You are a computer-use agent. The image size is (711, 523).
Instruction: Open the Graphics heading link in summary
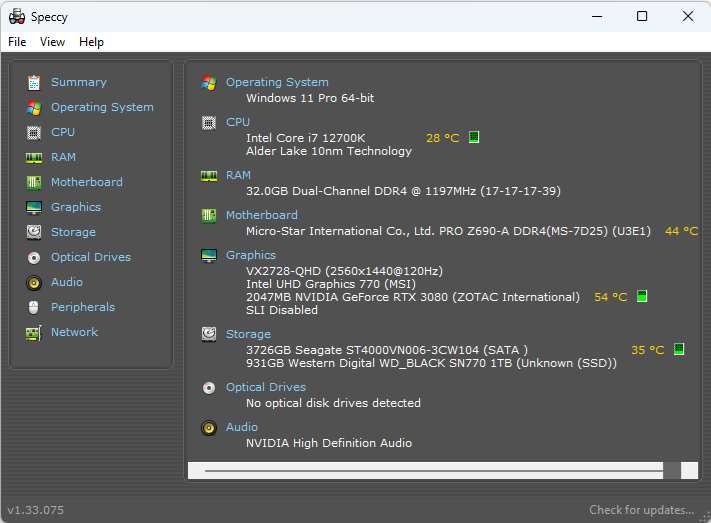(x=251, y=255)
